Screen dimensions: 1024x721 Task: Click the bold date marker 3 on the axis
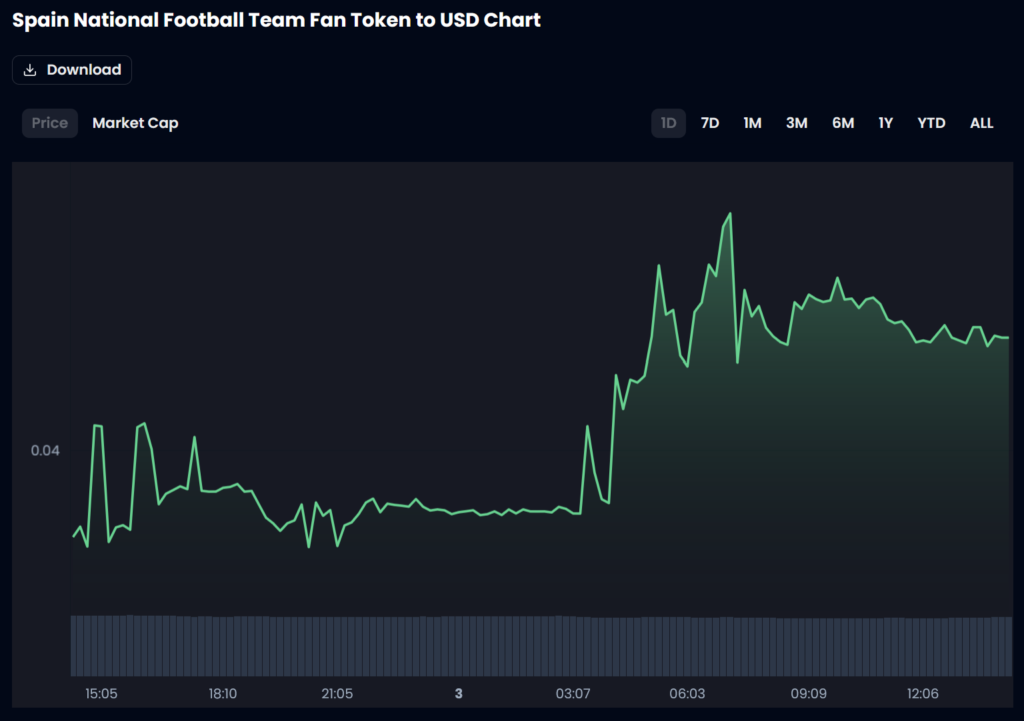tap(458, 694)
